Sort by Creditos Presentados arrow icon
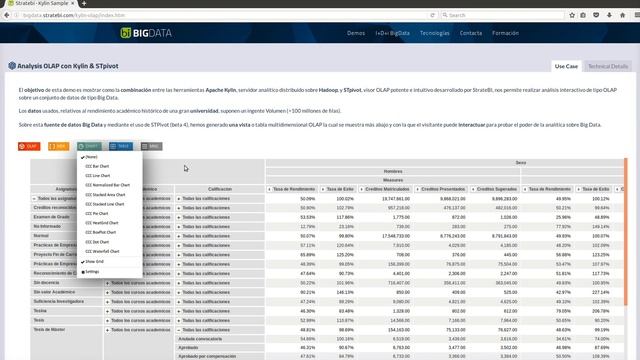 (417, 189)
